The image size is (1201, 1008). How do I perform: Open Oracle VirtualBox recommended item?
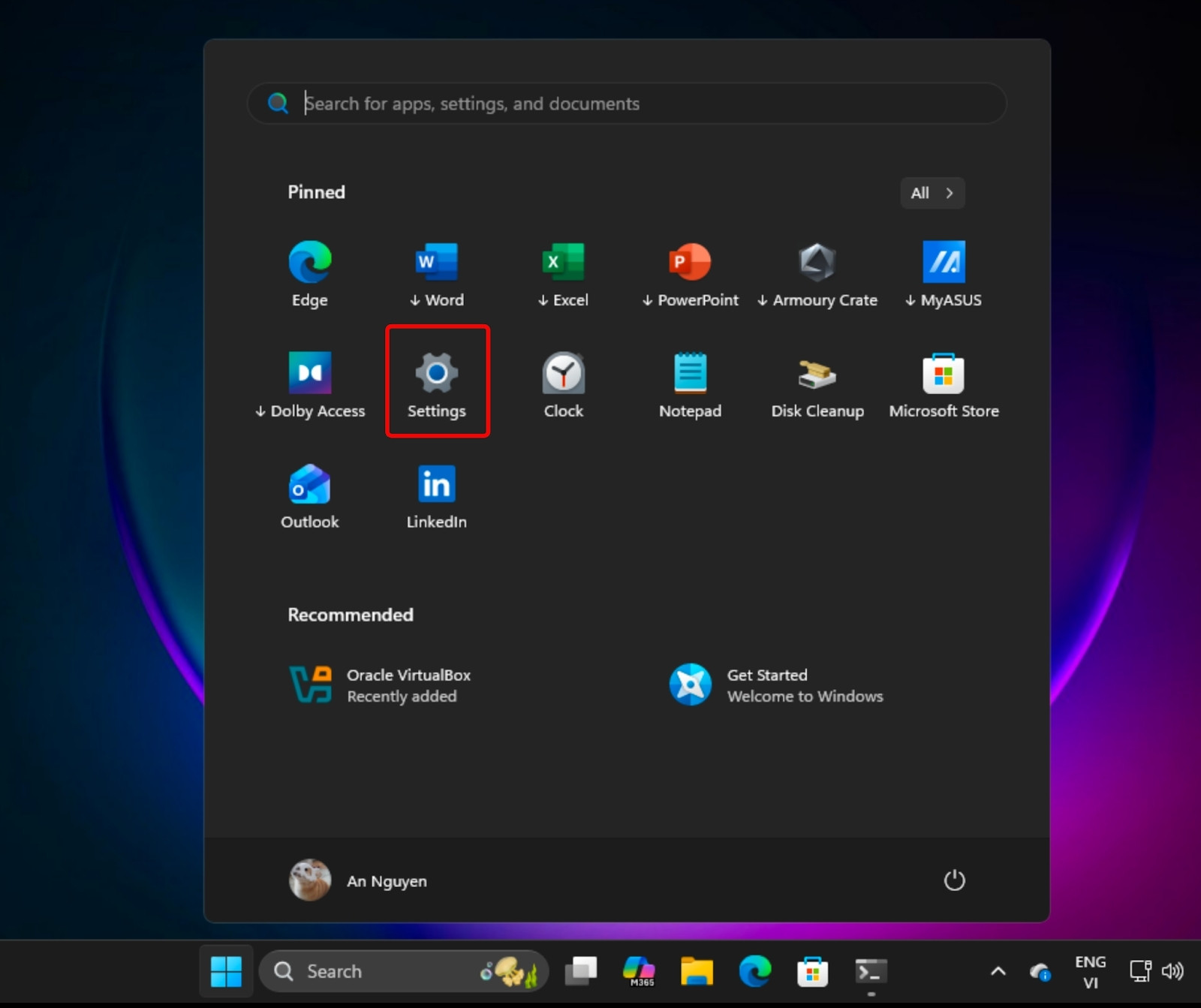pyautogui.click(x=381, y=685)
